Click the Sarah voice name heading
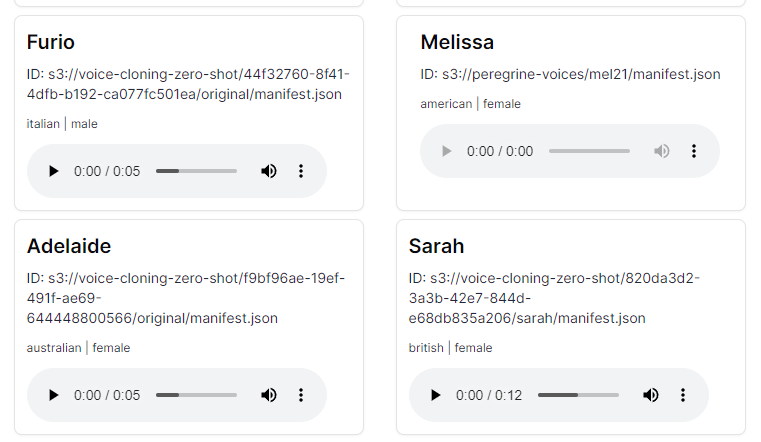The width and height of the screenshot is (761, 442). pos(436,246)
